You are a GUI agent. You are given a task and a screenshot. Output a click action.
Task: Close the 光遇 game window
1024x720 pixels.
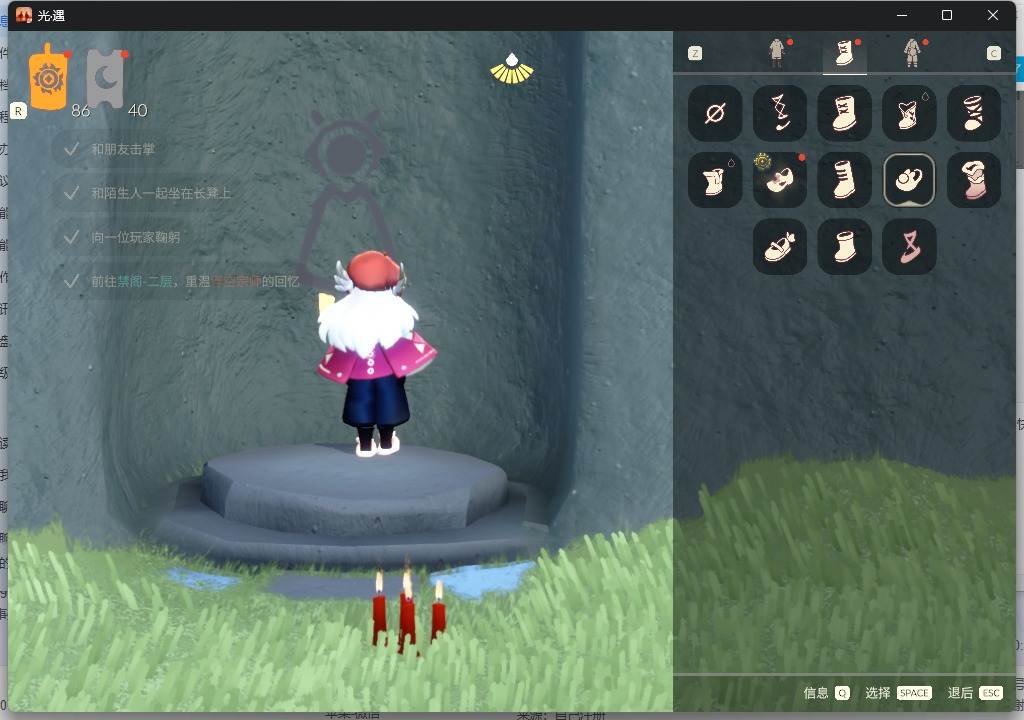click(x=993, y=15)
